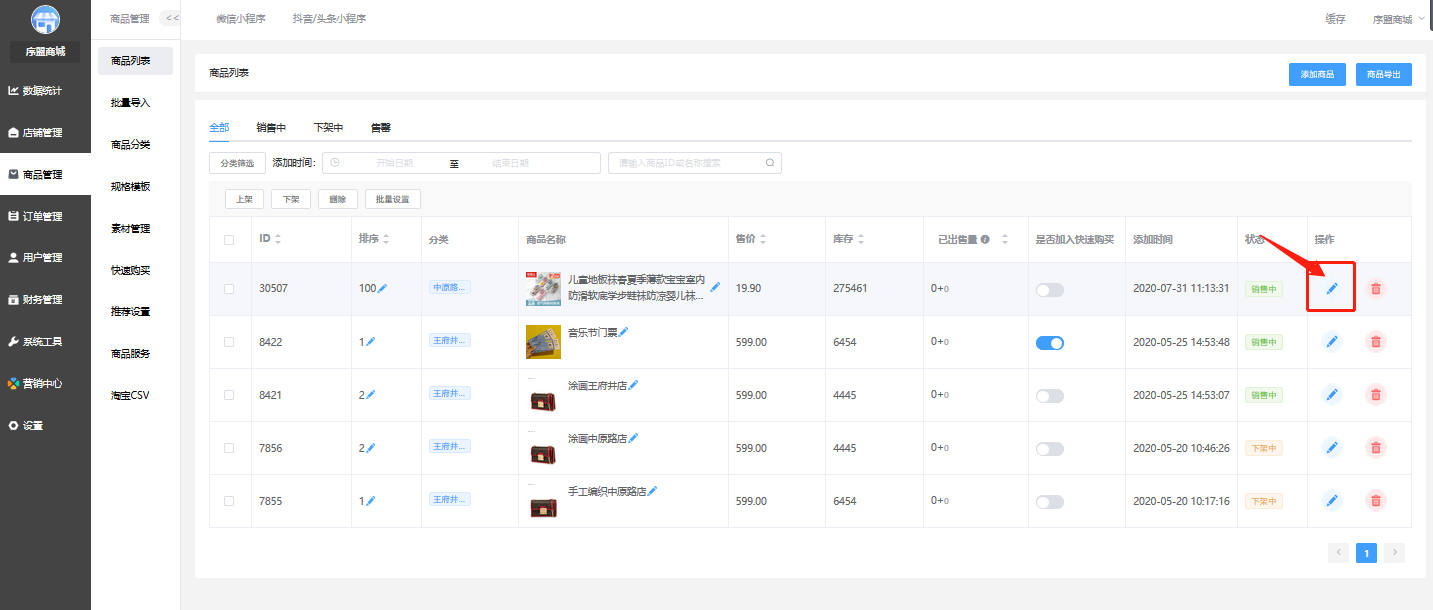
Task: Sort by 售价 column arrows
Action: coord(763,240)
